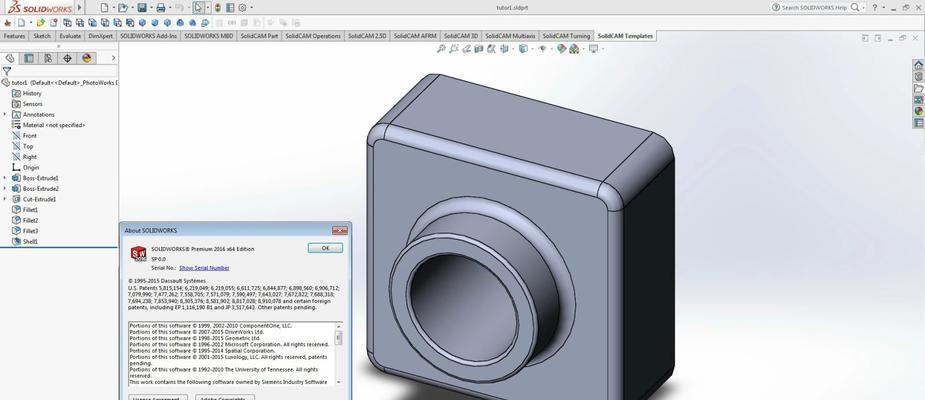The width and height of the screenshot is (925, 400).
Task: Select the Top plane
Action: point(23,146)
